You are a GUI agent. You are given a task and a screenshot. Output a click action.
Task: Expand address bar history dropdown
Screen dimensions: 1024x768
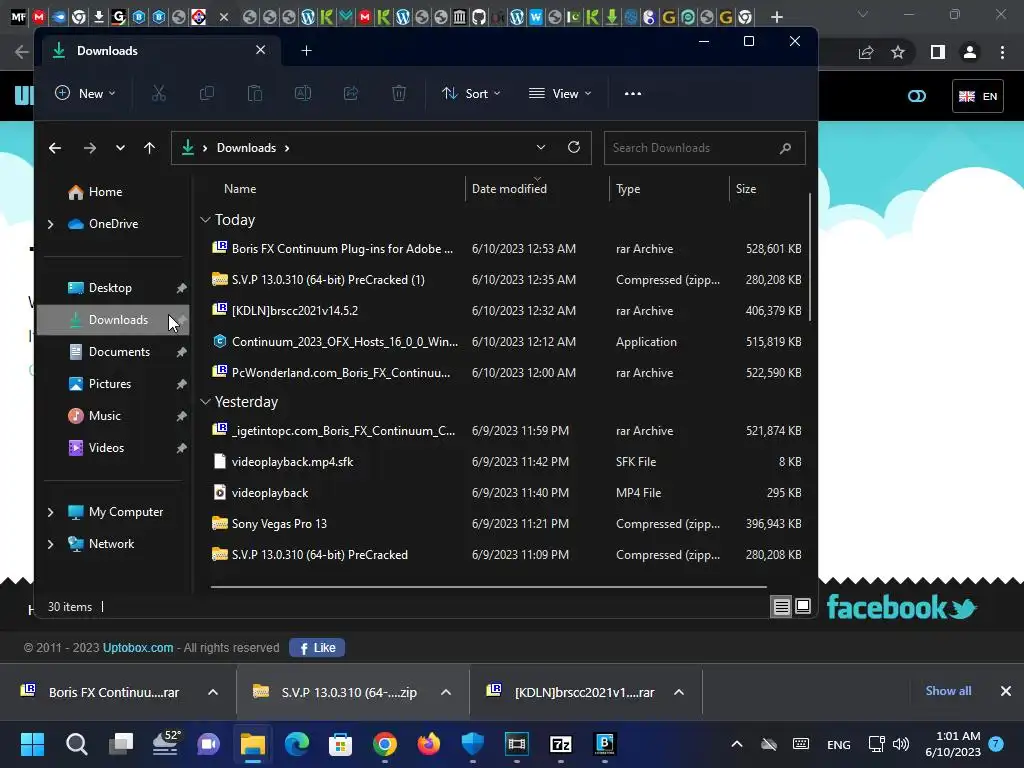(541, 147)
